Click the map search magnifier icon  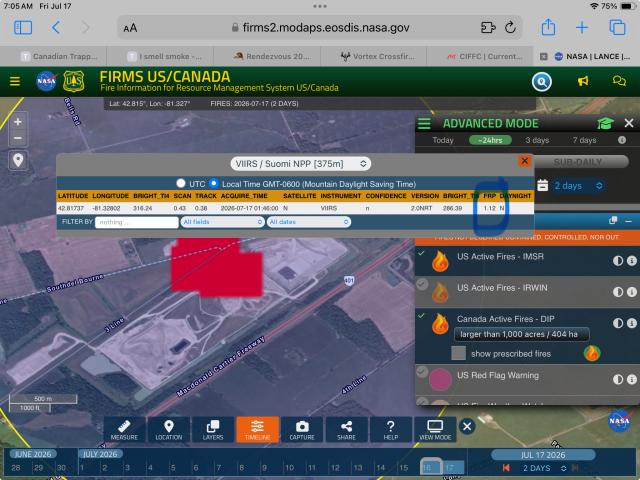point(542,82)
